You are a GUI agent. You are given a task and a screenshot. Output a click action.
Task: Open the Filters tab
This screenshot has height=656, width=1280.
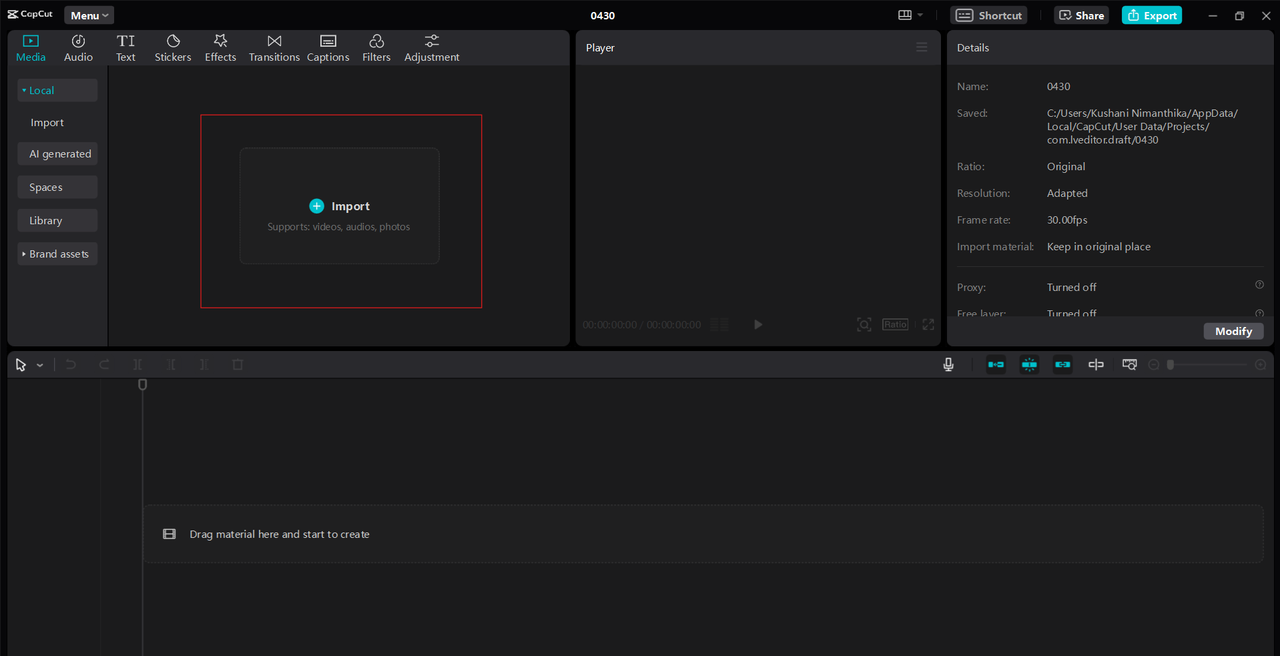(x=376, y=48)
